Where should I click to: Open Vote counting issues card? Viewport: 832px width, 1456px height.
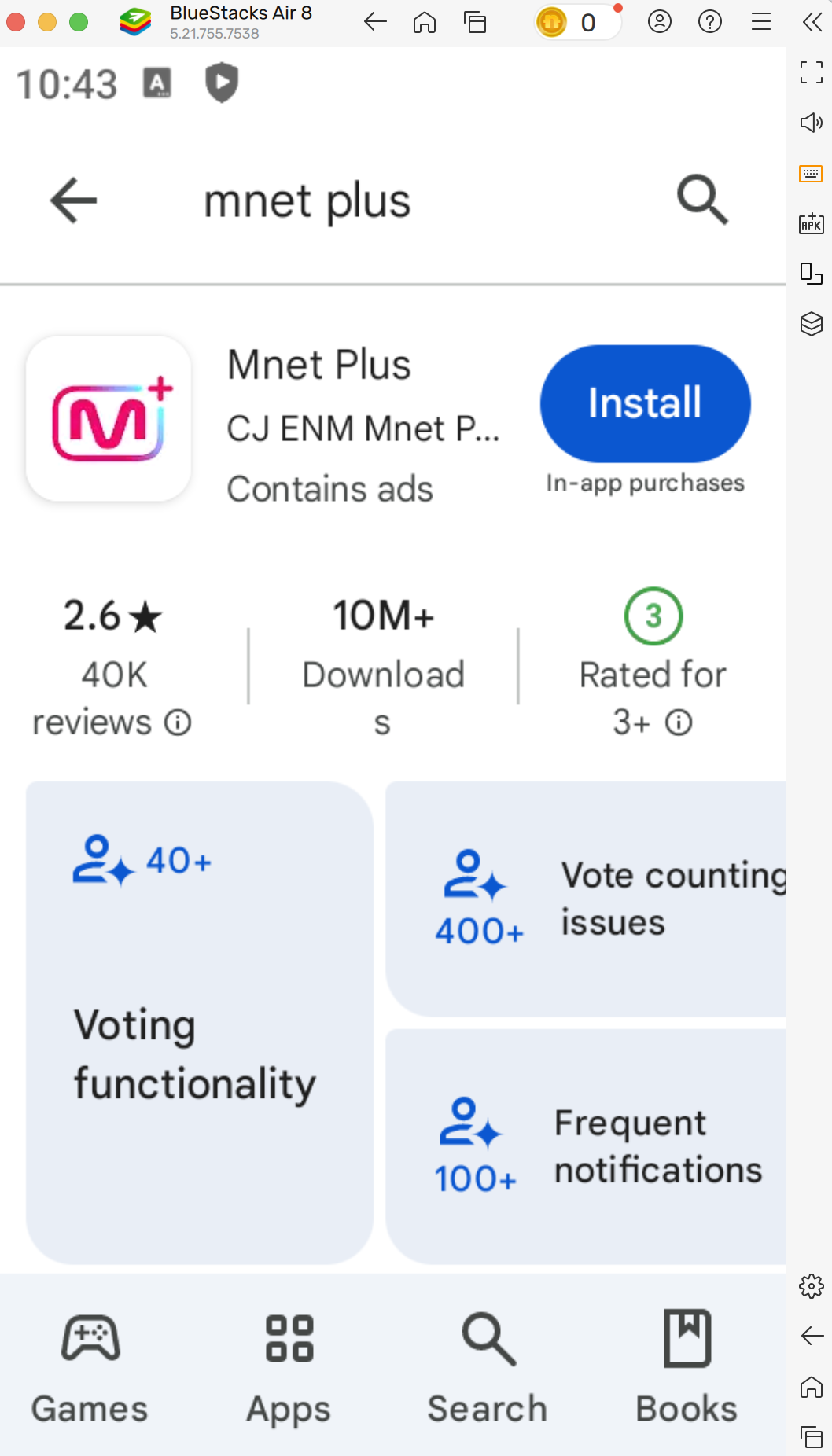point(586,899)
